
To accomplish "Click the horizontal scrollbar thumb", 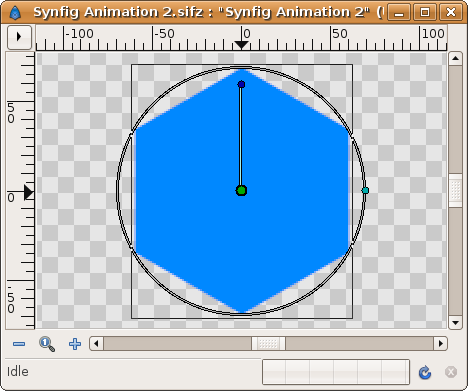I will click(268, 343).
